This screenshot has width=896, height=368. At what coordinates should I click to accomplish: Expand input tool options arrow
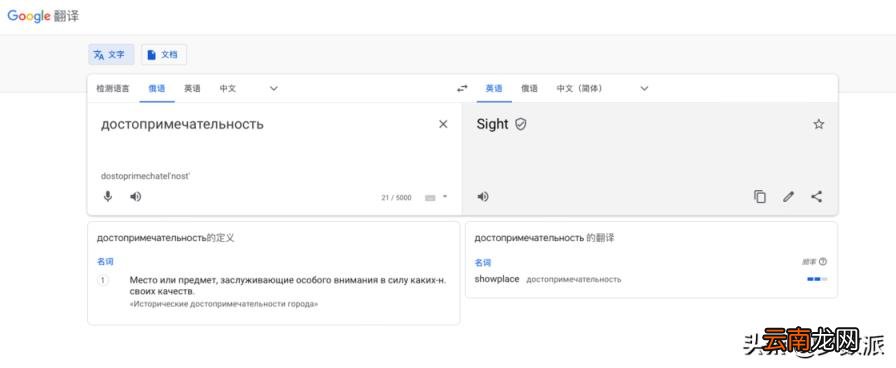(445, 197)
